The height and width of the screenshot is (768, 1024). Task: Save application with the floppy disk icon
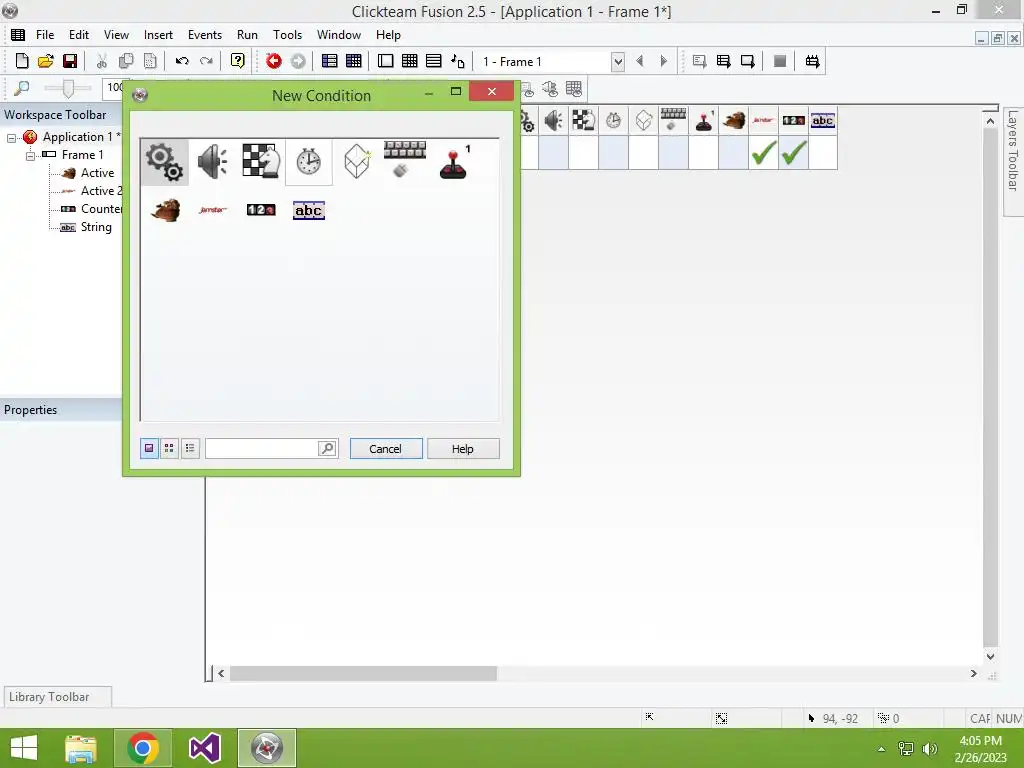70,61
